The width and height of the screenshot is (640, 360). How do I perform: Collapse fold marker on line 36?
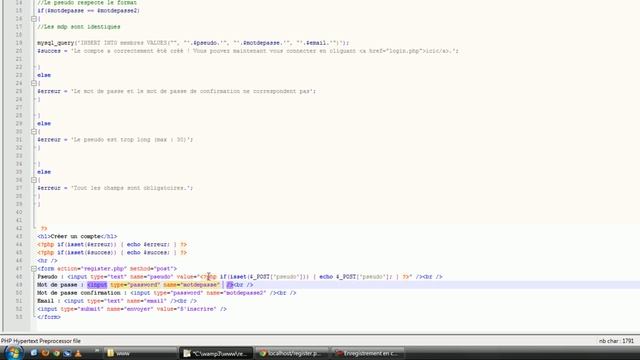click(x=34, y=180)
